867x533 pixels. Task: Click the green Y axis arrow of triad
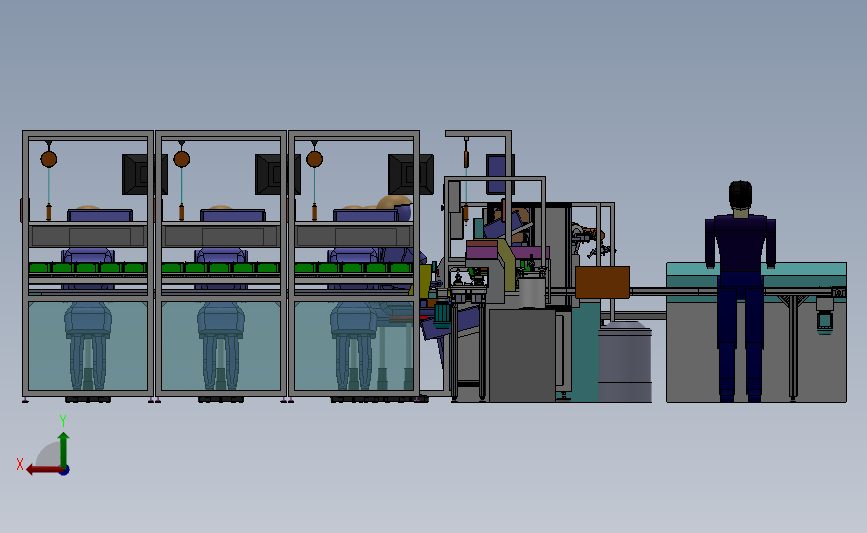coord(64,450)
